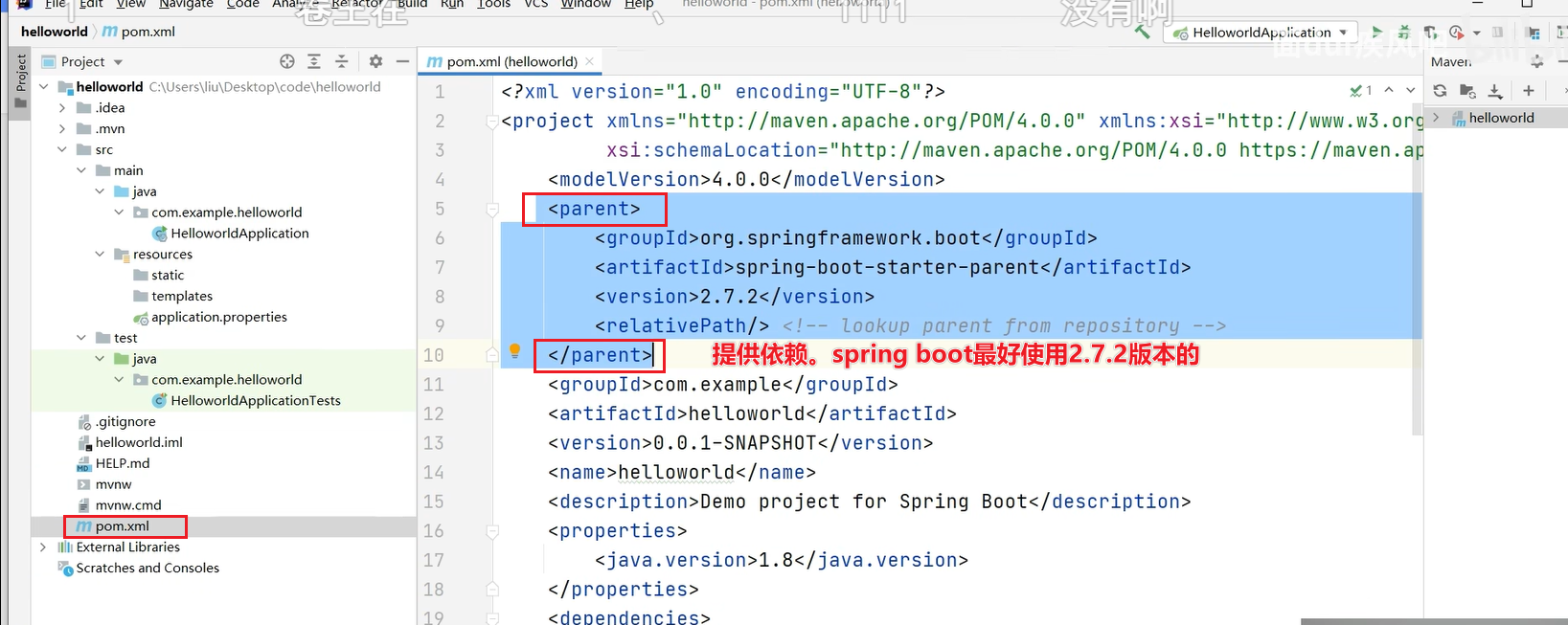Add a Maven project with the plus icon
This screenshot has width=1568, height=625.
tap(1528, 91)
